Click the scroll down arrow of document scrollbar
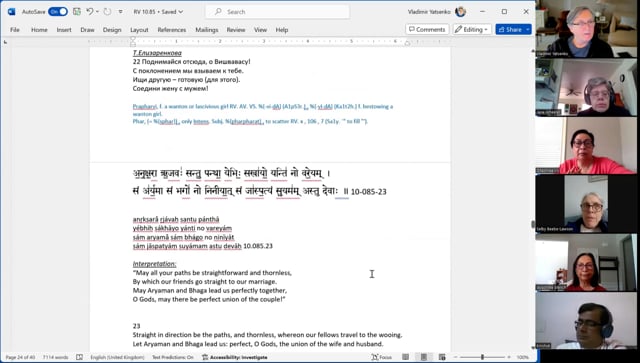Viewport: 640px width, 363px height. click(533, 348)
